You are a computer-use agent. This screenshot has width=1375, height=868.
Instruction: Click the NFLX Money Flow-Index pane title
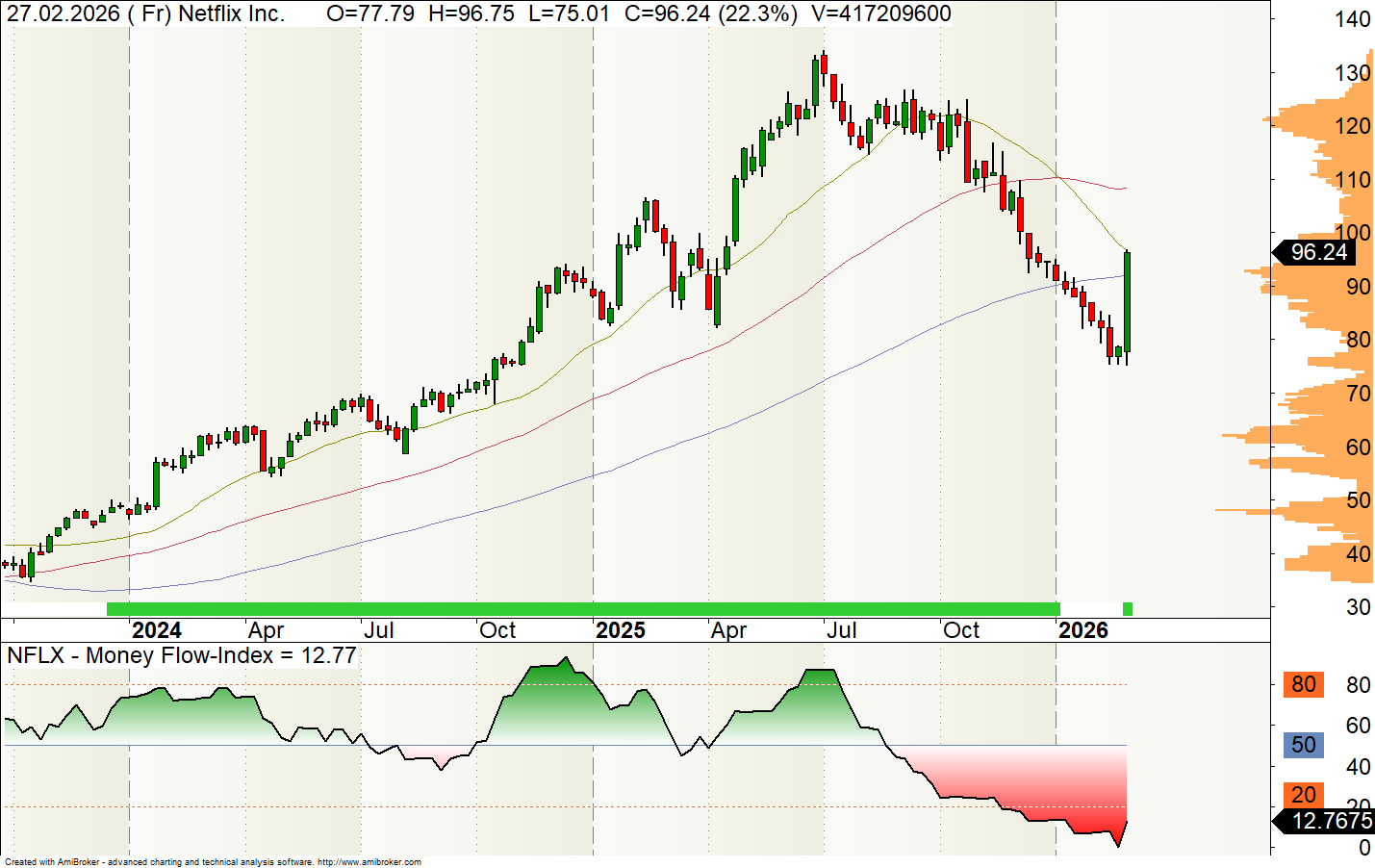click(181, 656)
